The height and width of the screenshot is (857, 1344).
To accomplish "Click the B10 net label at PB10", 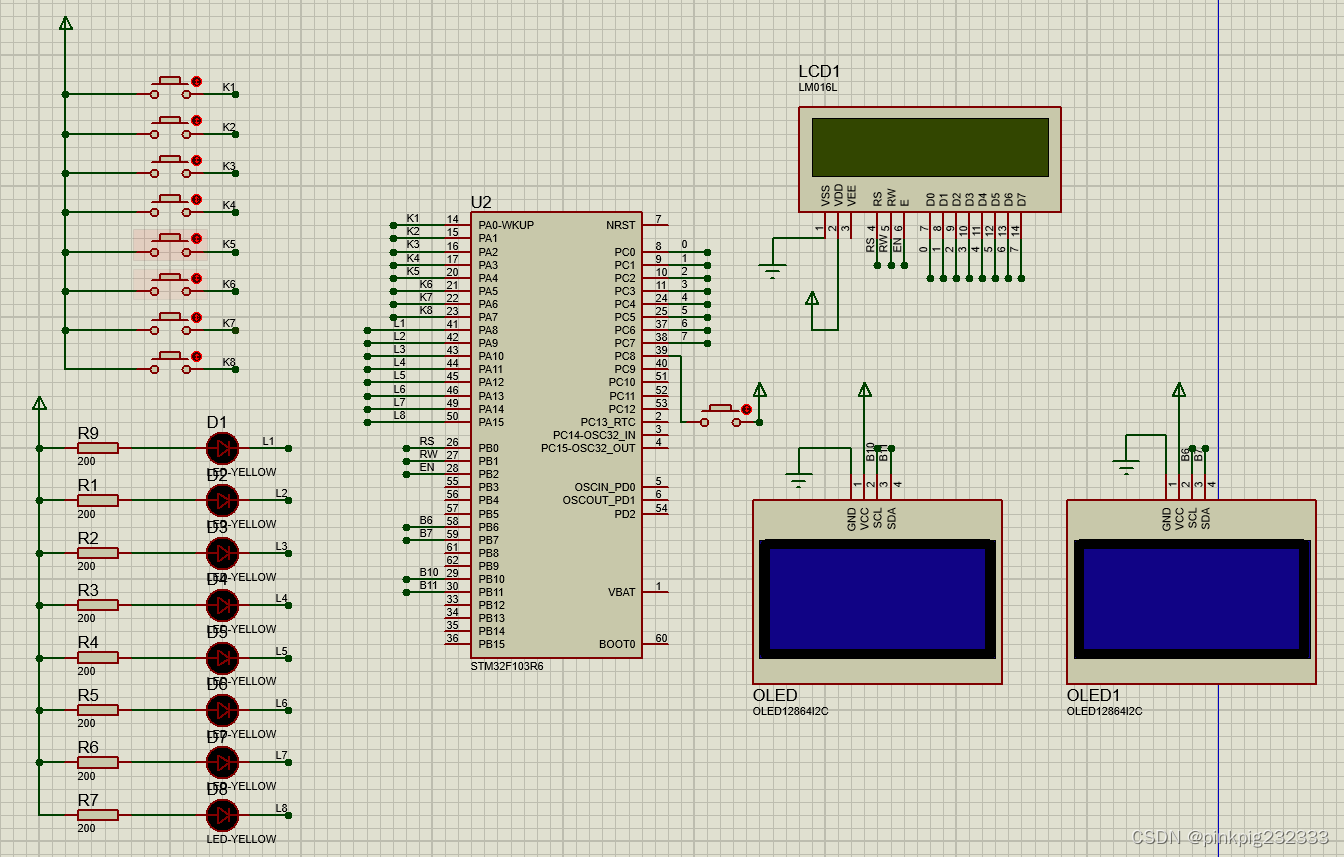I will 429,573.
